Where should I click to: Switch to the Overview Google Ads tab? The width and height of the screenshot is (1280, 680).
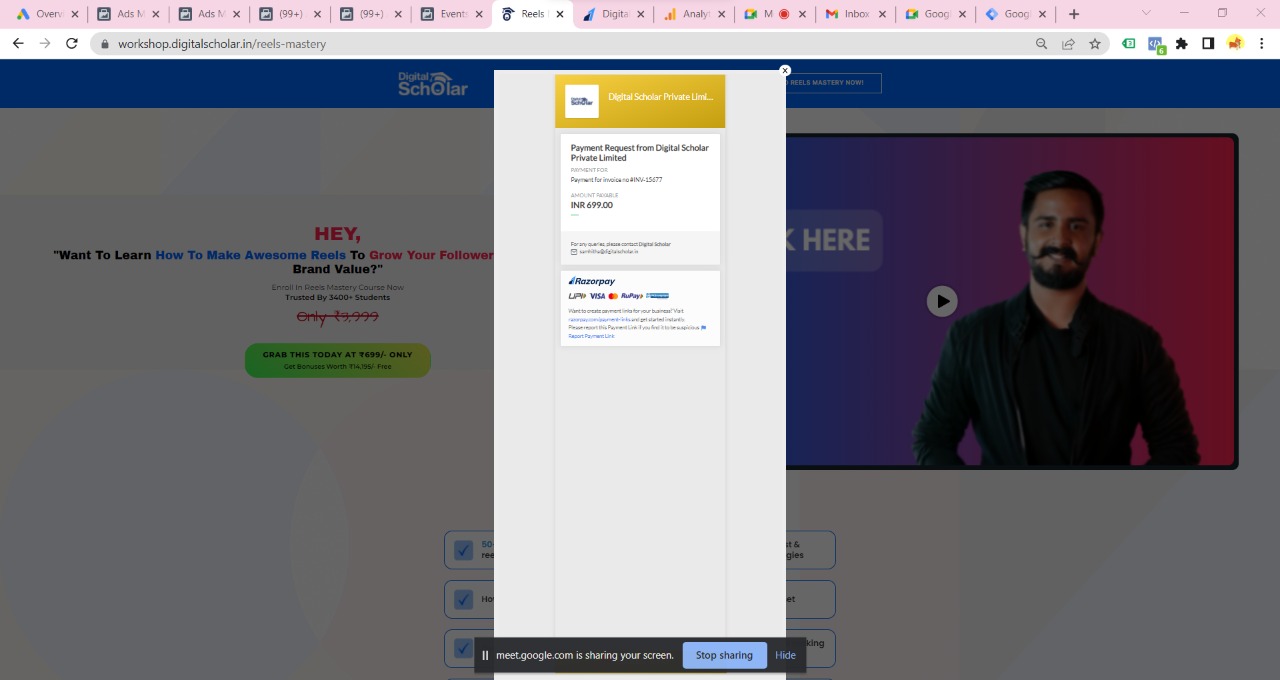point(47,14)
